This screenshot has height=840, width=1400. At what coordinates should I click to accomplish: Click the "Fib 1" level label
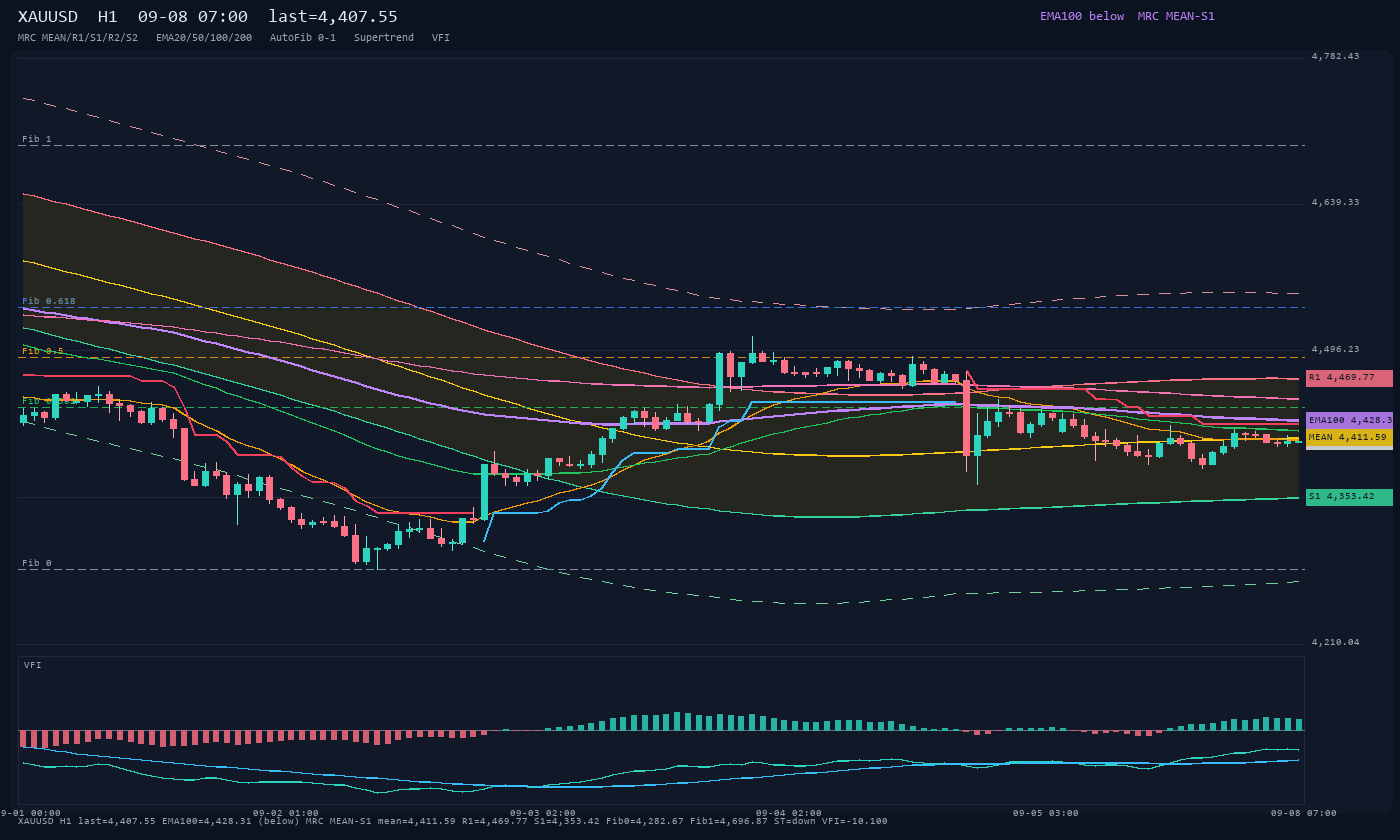pyautogui.click(x=37, y=139)
